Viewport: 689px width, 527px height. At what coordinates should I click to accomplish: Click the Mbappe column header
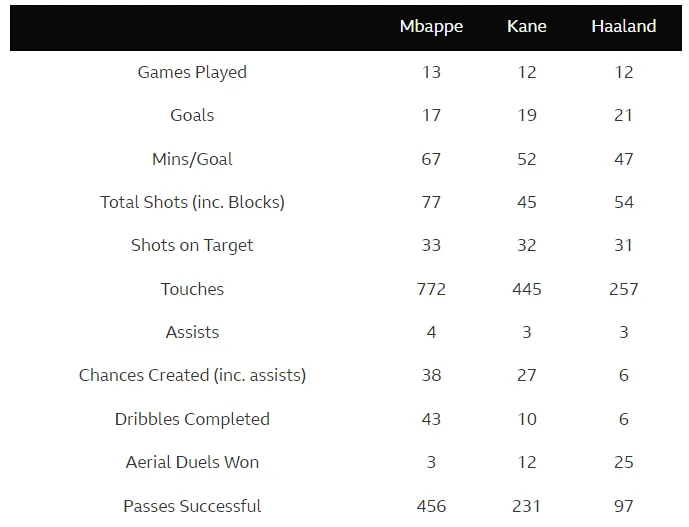click(x=431, y=27)
